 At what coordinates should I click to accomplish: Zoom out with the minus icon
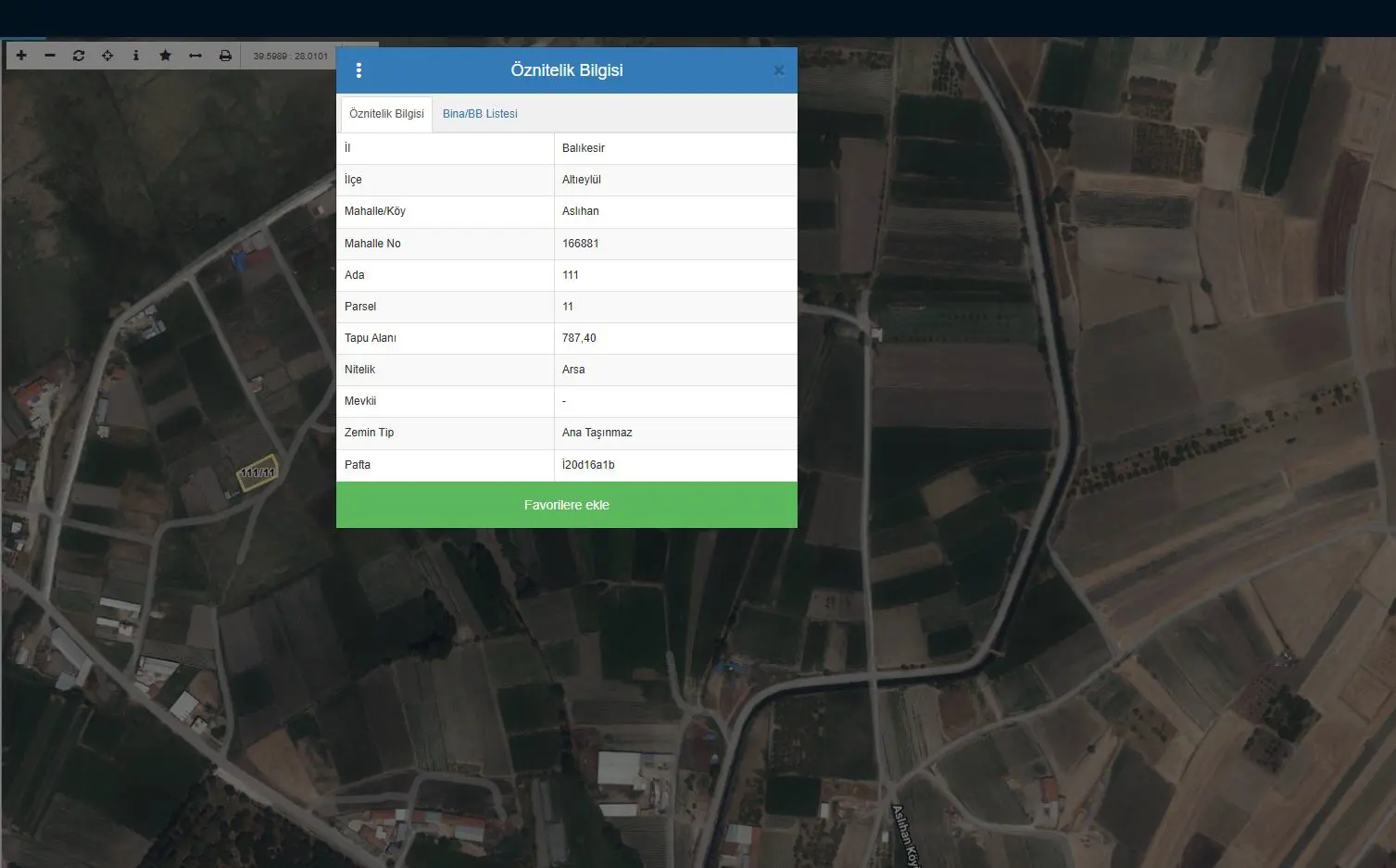click(50, 56)
